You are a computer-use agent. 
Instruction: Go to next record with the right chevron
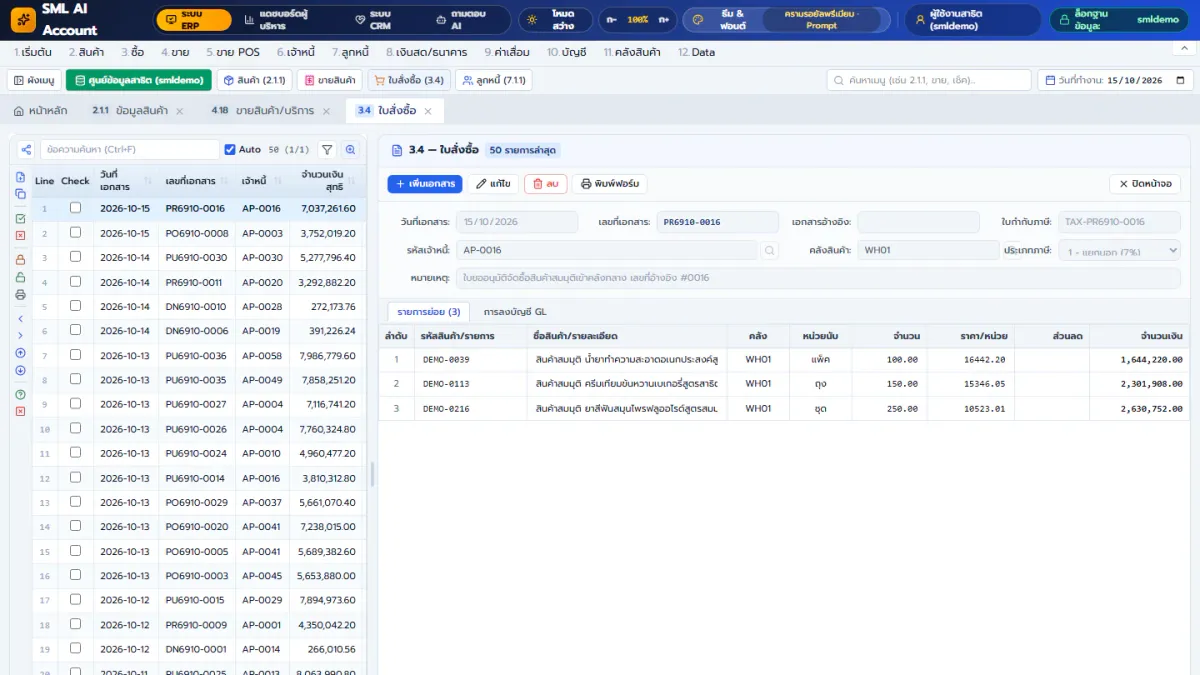click(x=20, y=335)
